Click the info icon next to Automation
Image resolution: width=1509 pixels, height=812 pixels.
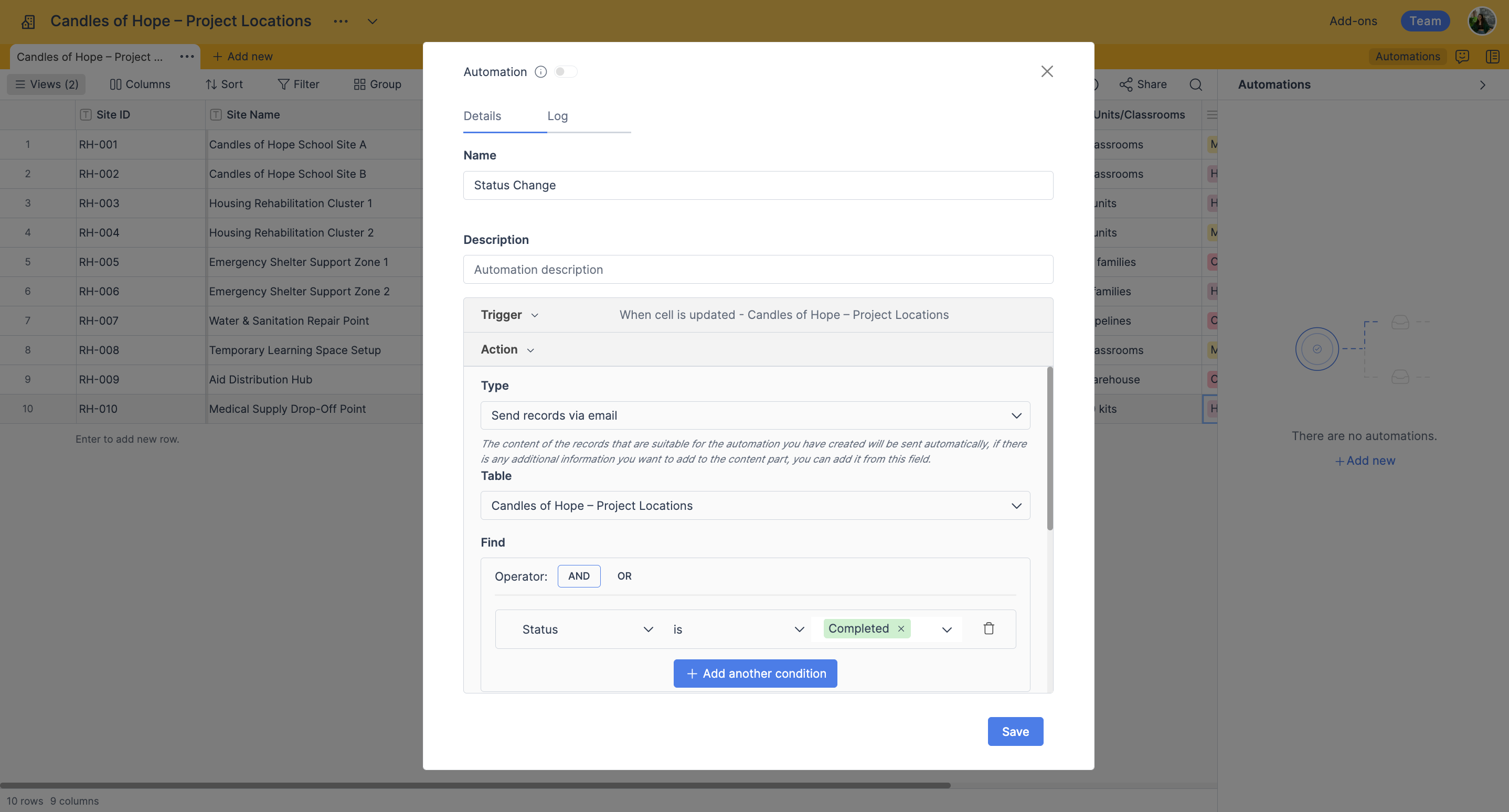540,71
